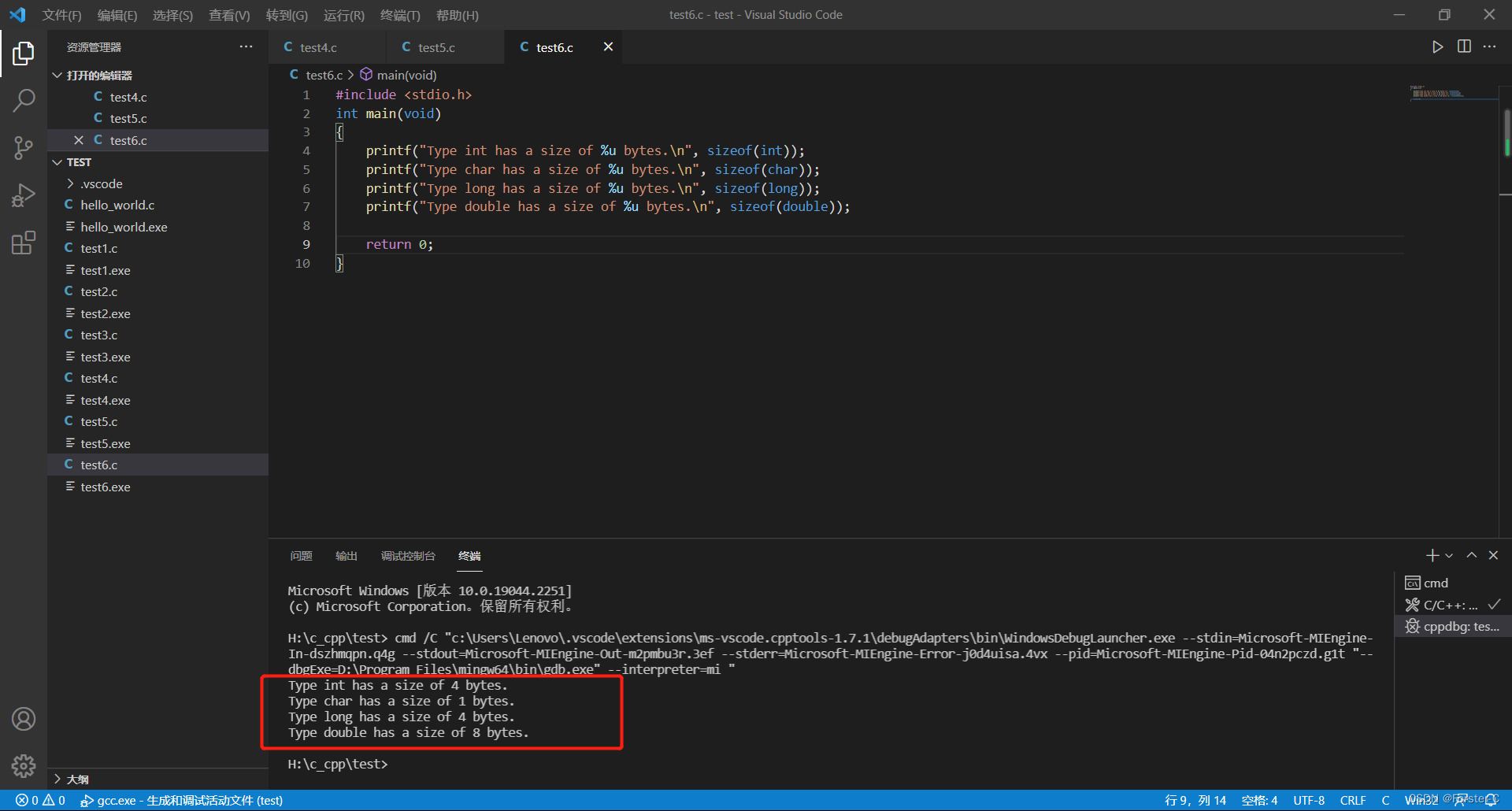Image resolution: width=1512 pixels, height=811 pixels.
Task: Select the C/C++ task terminal entry
Action: (x=1453, y=605)
